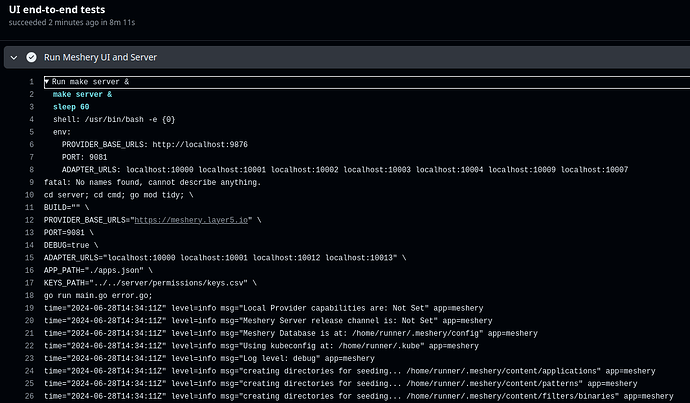Select log line number 9 with fatal message
This screenshot has height=403, width=690.
coord(31,182)
